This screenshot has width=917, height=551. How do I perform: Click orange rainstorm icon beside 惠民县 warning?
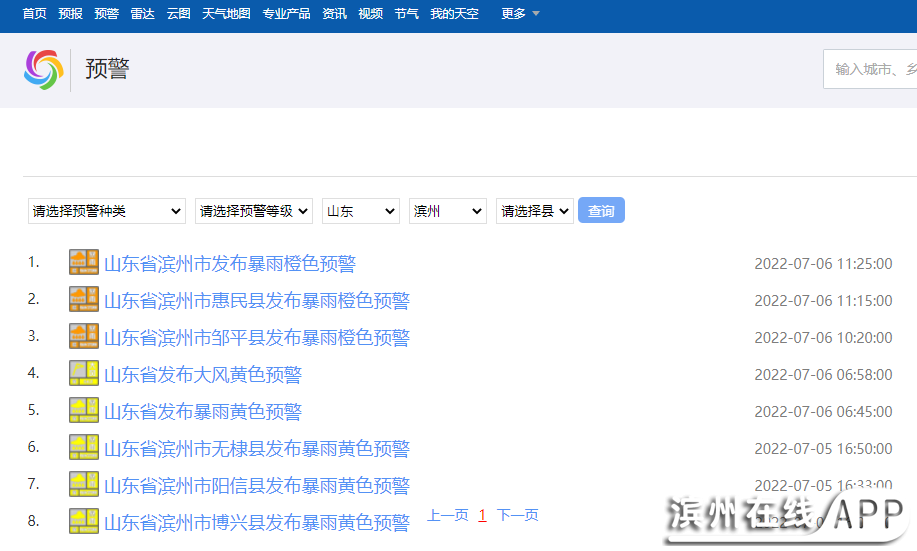click(84, 300)
